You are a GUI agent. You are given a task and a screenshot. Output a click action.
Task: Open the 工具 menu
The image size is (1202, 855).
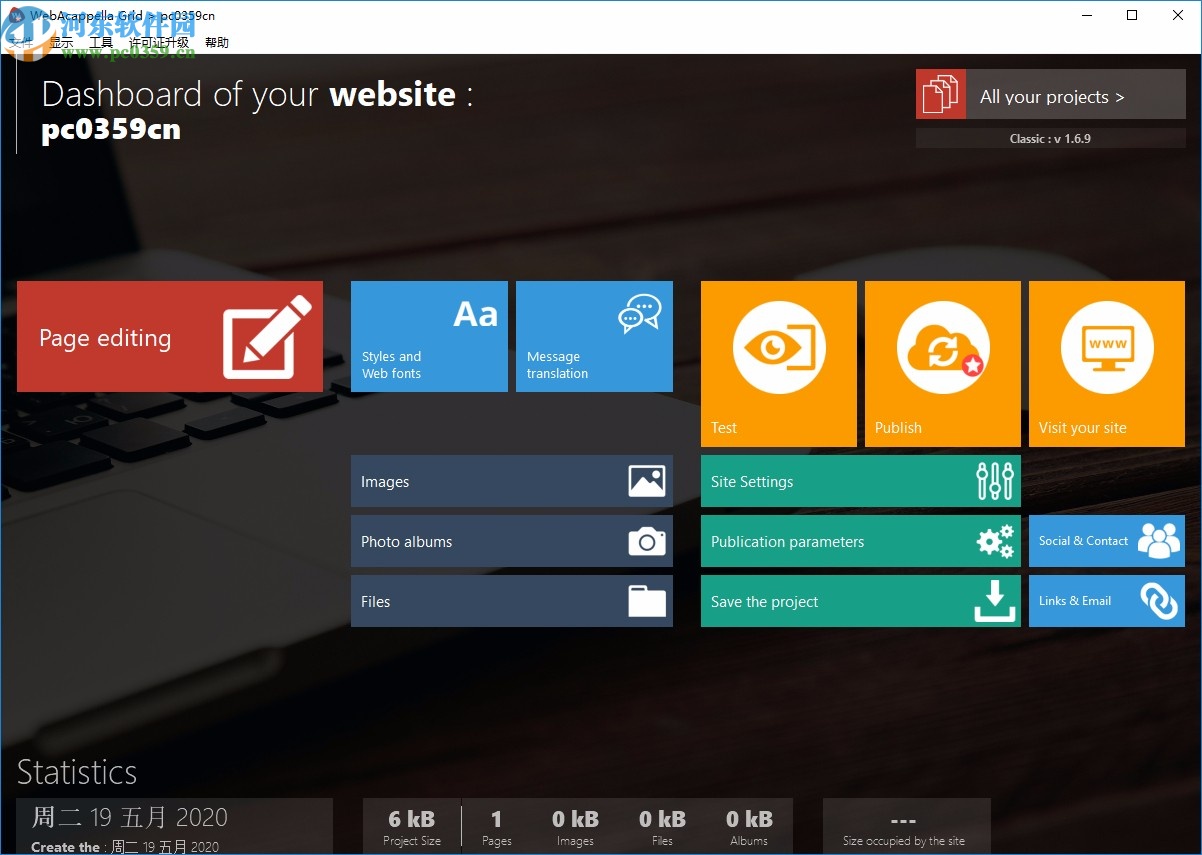point(101,43)
